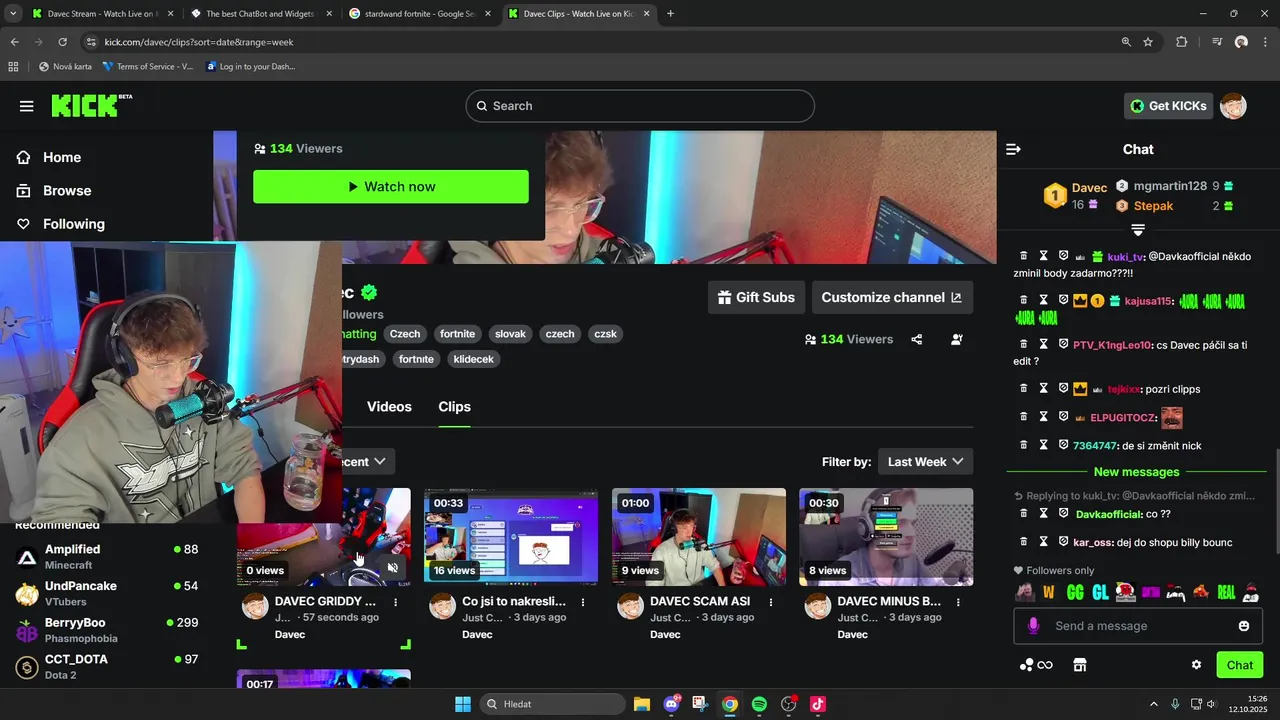
Task: Open options menu for DAVEC MINUS B clip
Action: [x=958, y=602]
